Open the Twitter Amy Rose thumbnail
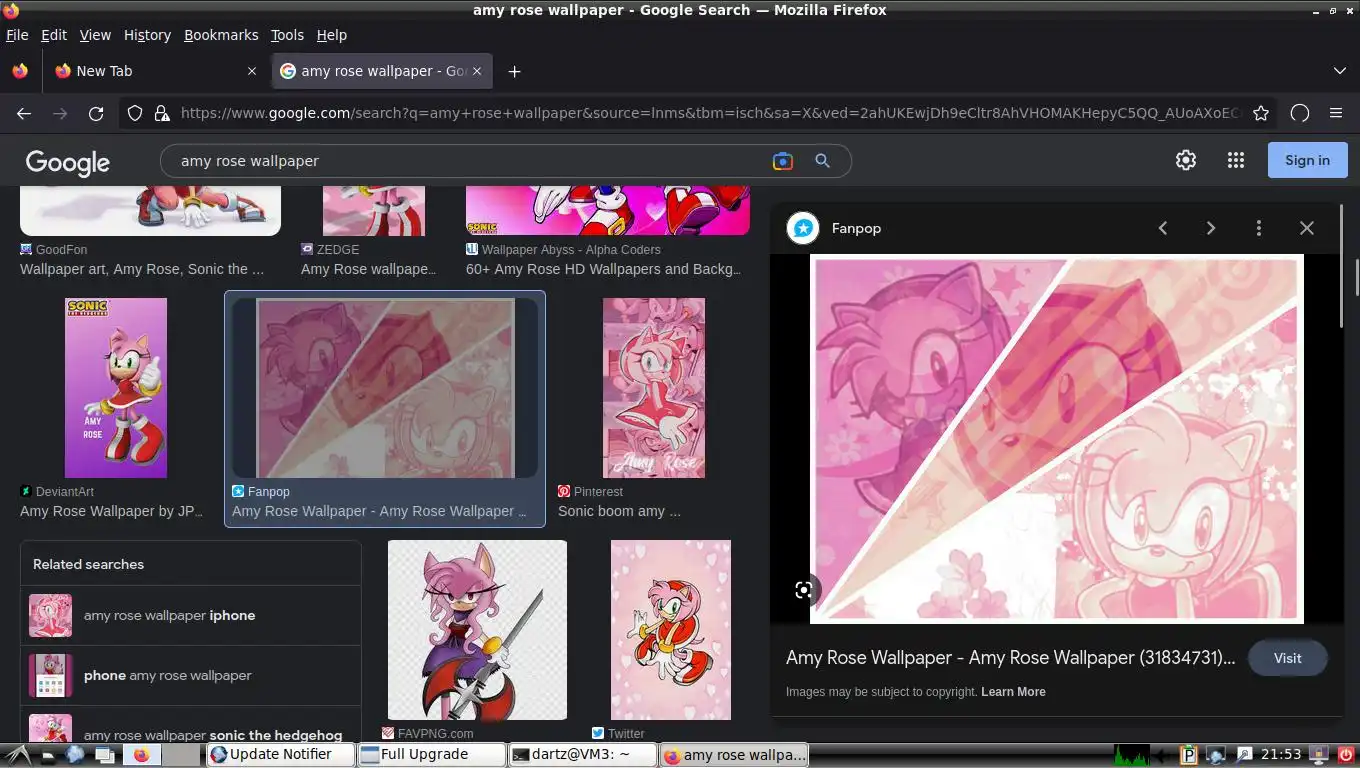Screen dimensions: 1360x768 [x=671, y=630]
